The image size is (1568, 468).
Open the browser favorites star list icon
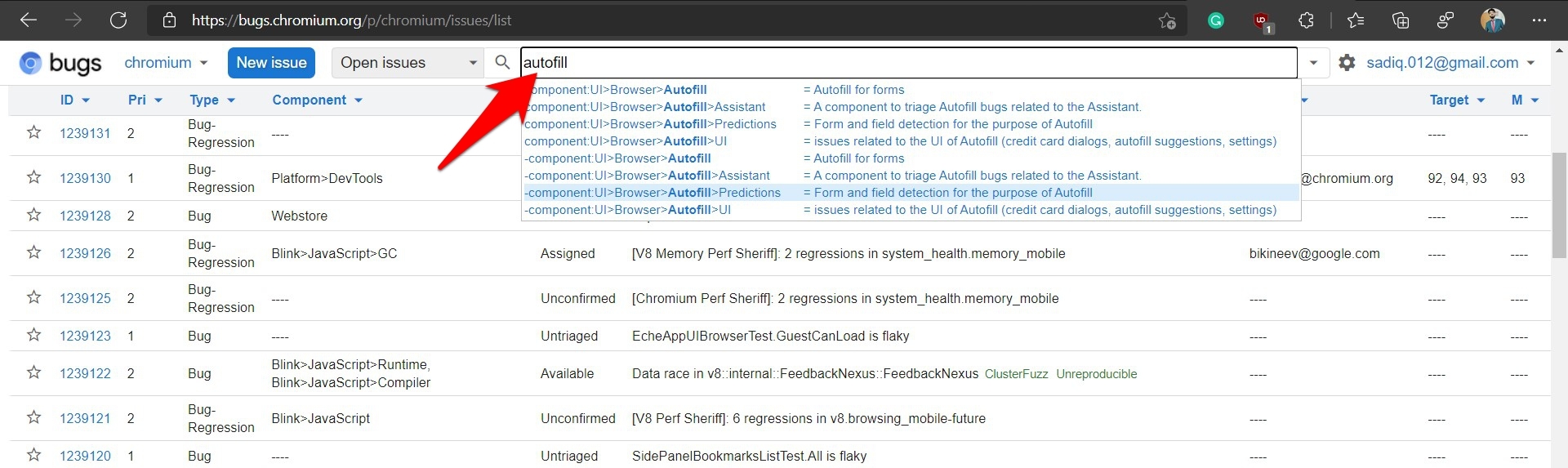click(1356, 20)
